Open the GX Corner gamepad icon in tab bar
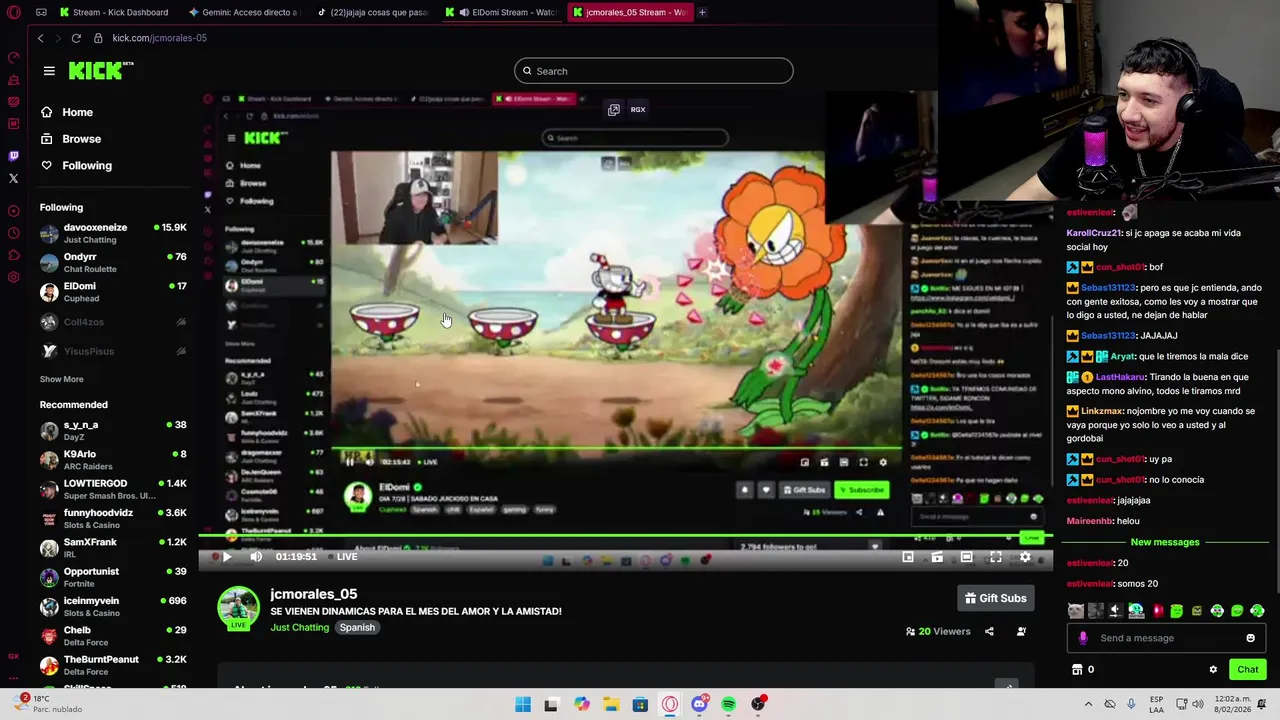 (41, 12)
